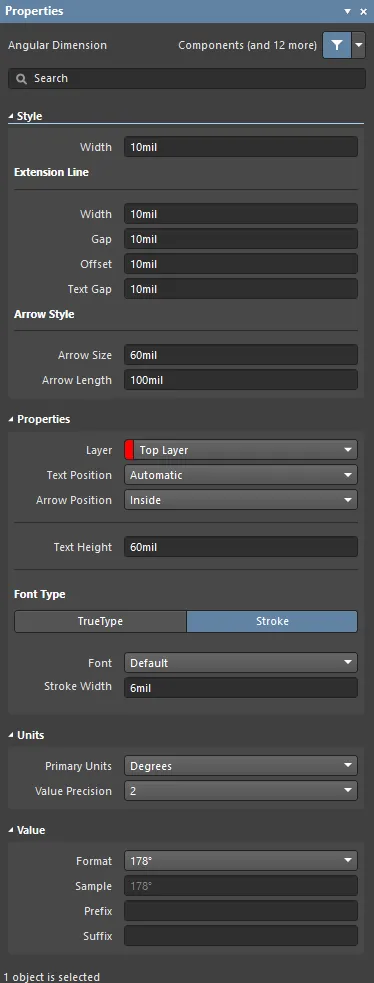Viewport: 374px width, 983px height.
Task: Click the Search field
Action: point(187,78)
